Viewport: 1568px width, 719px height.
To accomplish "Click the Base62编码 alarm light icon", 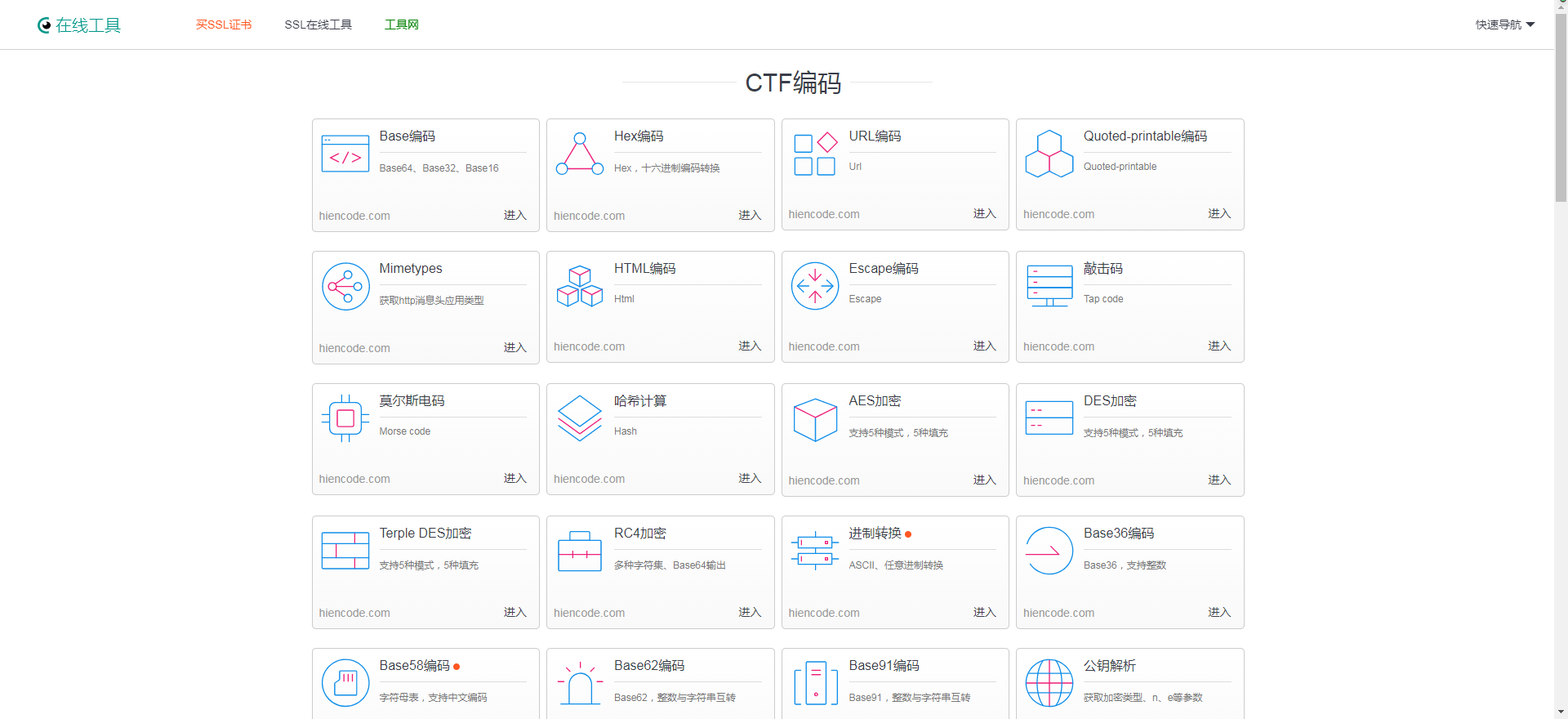I will tap(580, 683).
